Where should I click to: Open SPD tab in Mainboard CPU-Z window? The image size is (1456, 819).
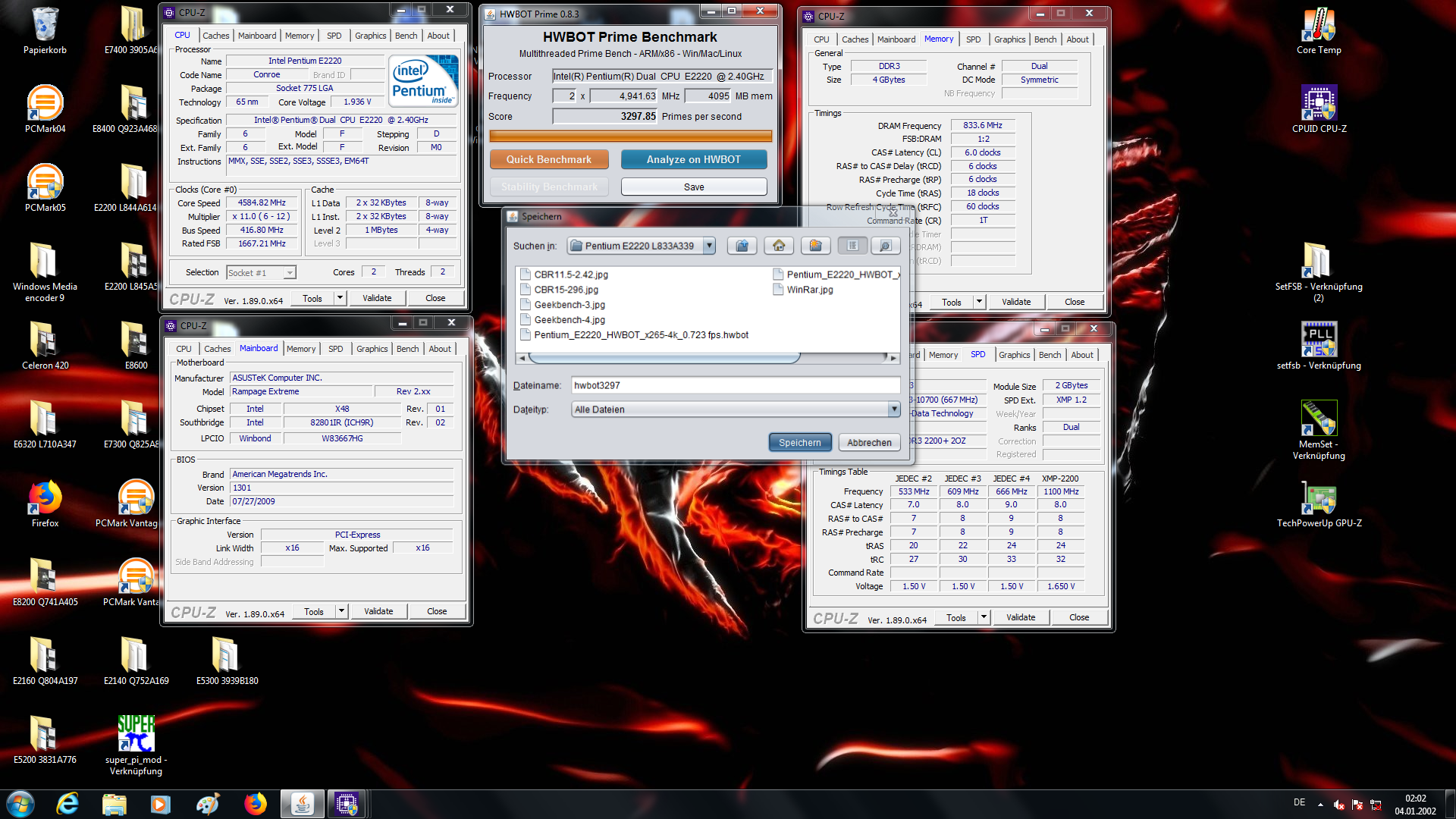pyautogui.click(x=335, y=349)
